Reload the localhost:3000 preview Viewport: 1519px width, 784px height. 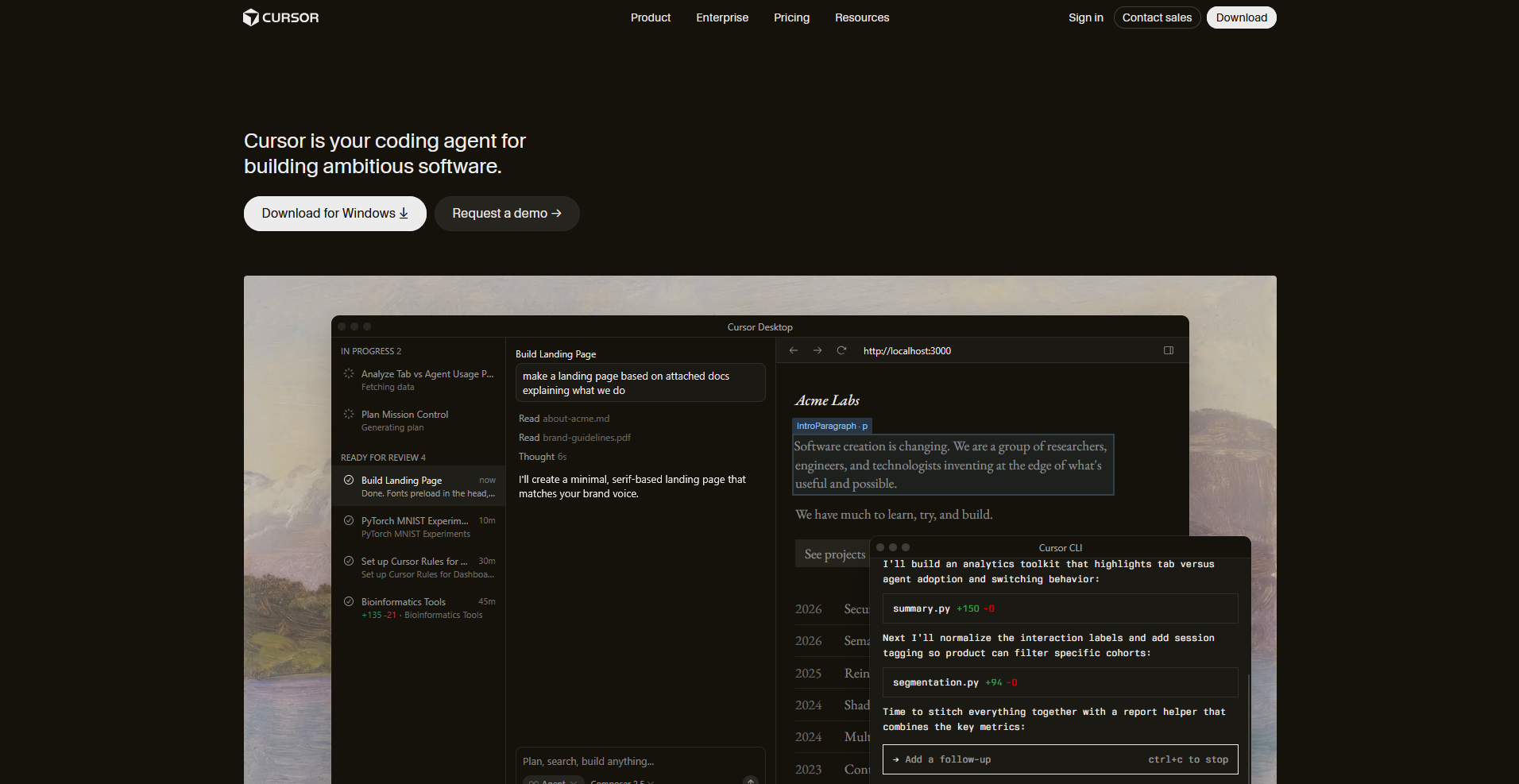[x=841, y=350]
